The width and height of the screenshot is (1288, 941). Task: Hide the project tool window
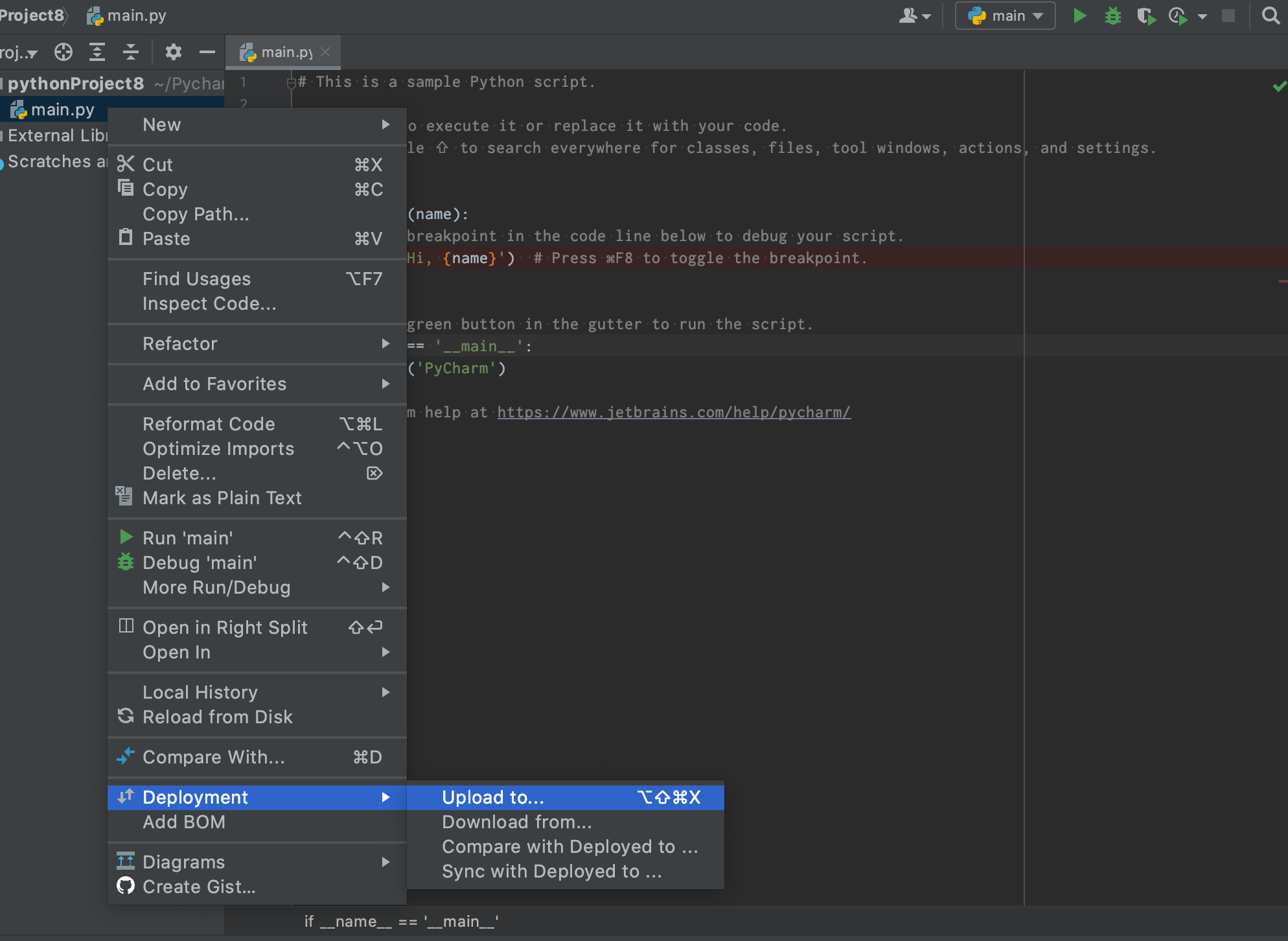207,52
